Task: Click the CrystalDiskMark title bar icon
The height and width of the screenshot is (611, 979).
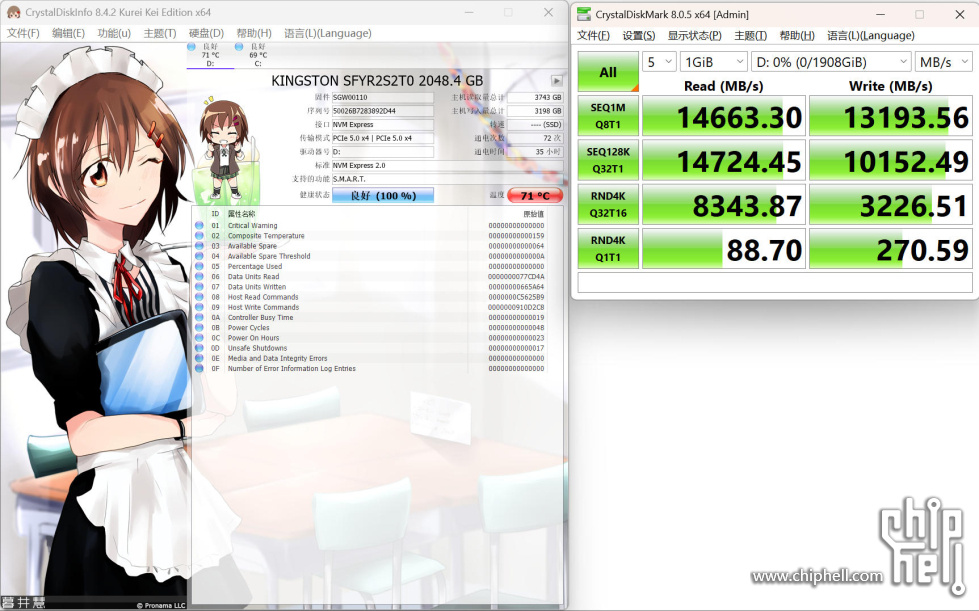Action: [x=584, y=14]
